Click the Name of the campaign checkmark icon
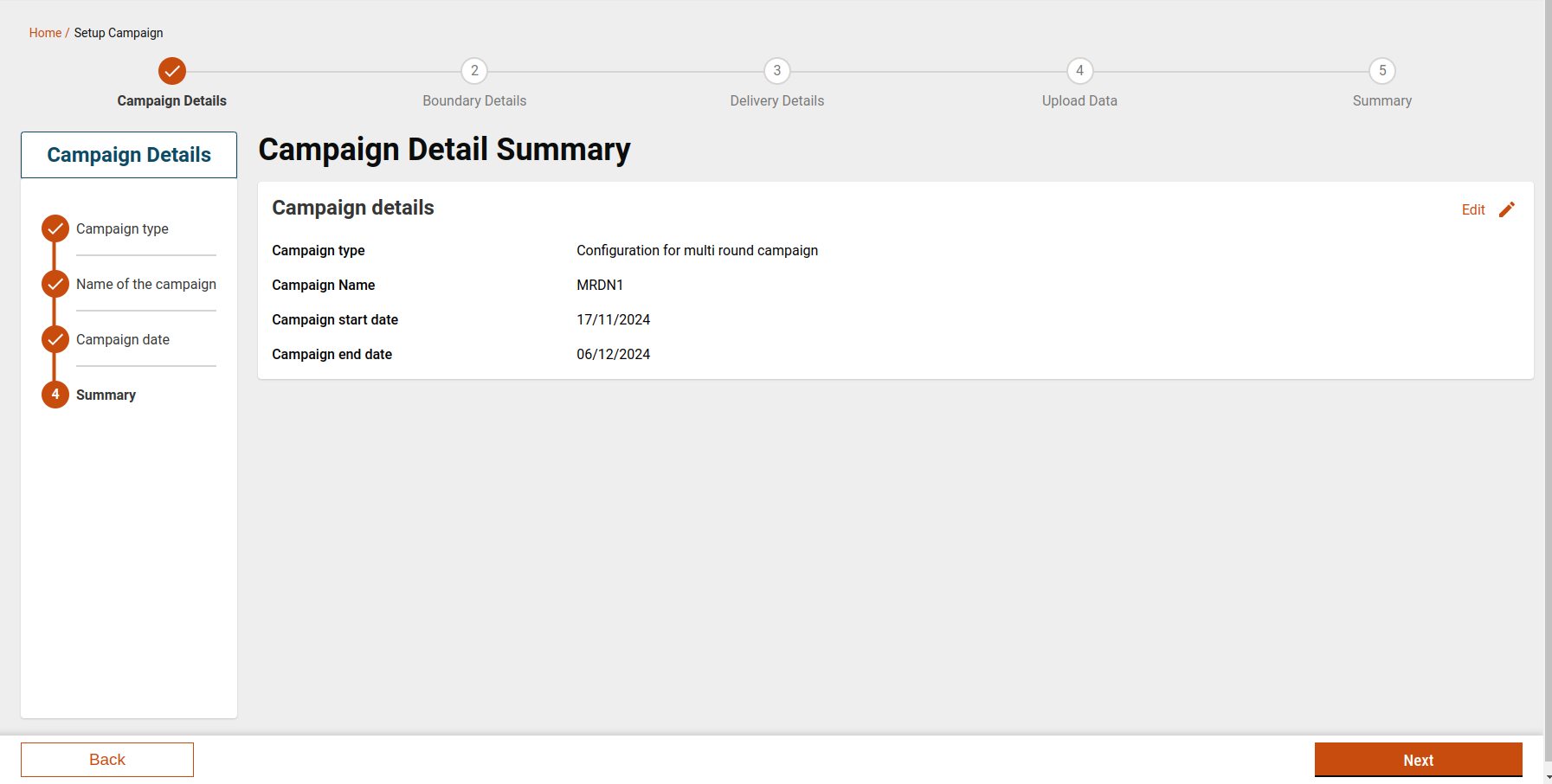1552x784 pixels. [55, 284]
